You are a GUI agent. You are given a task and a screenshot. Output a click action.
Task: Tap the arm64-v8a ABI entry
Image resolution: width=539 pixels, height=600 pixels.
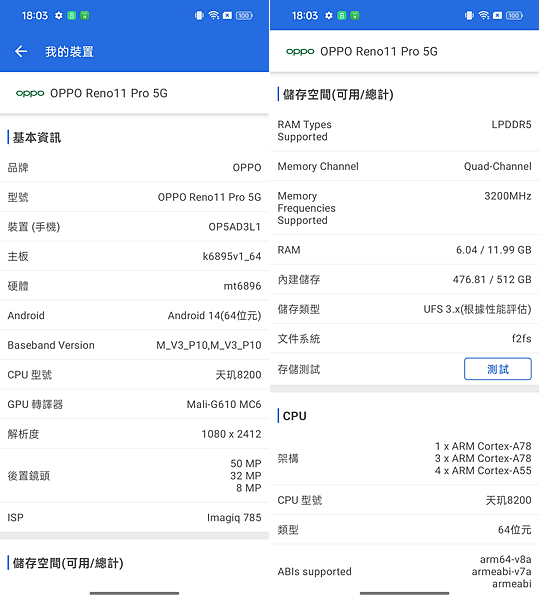506,559
